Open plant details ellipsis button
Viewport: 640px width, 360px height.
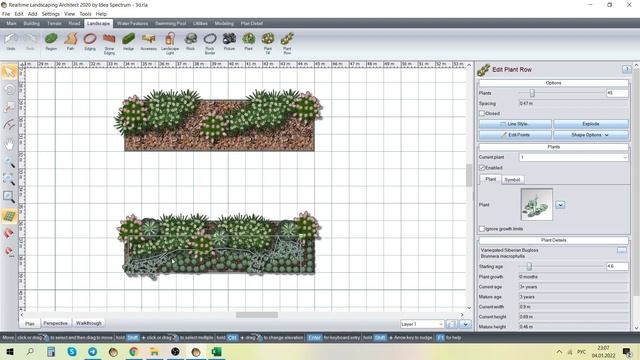coord(621,250)
